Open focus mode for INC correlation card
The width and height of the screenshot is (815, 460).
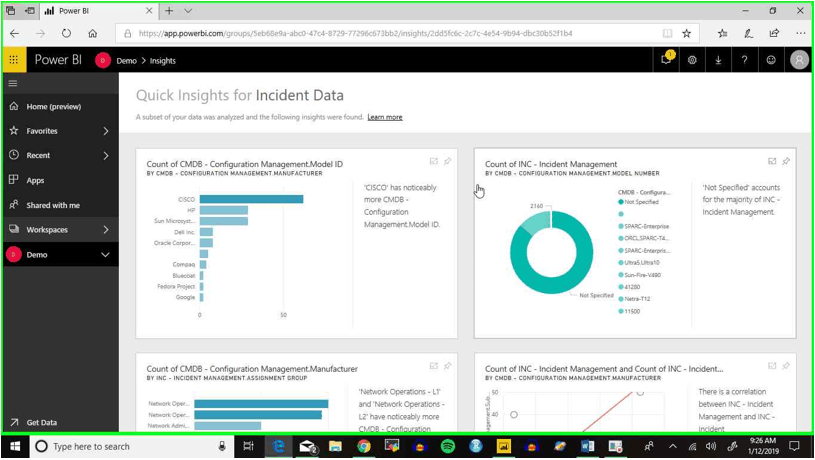[x=772, y=366]
